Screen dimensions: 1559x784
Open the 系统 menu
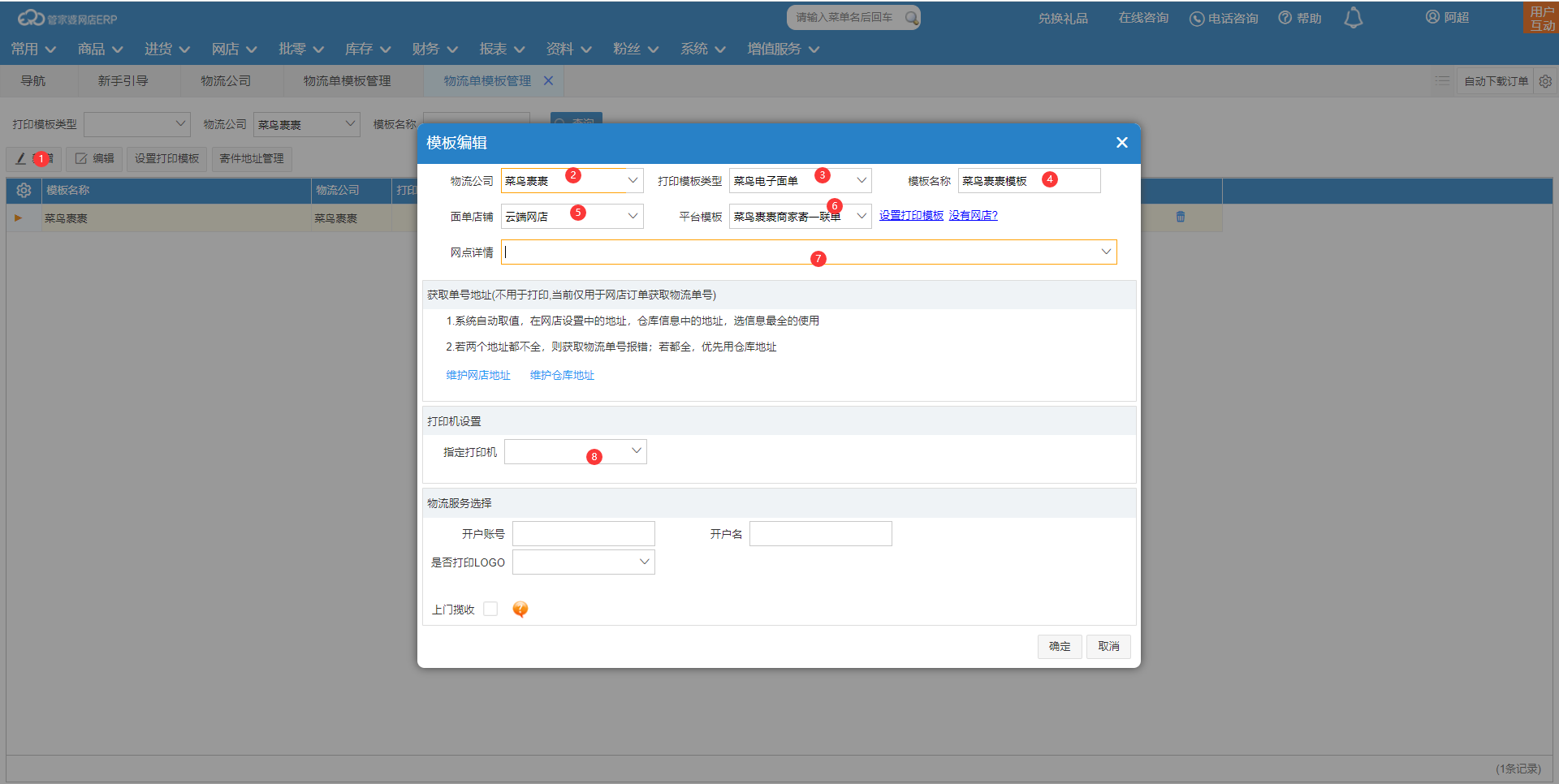(x=703, y=49)
